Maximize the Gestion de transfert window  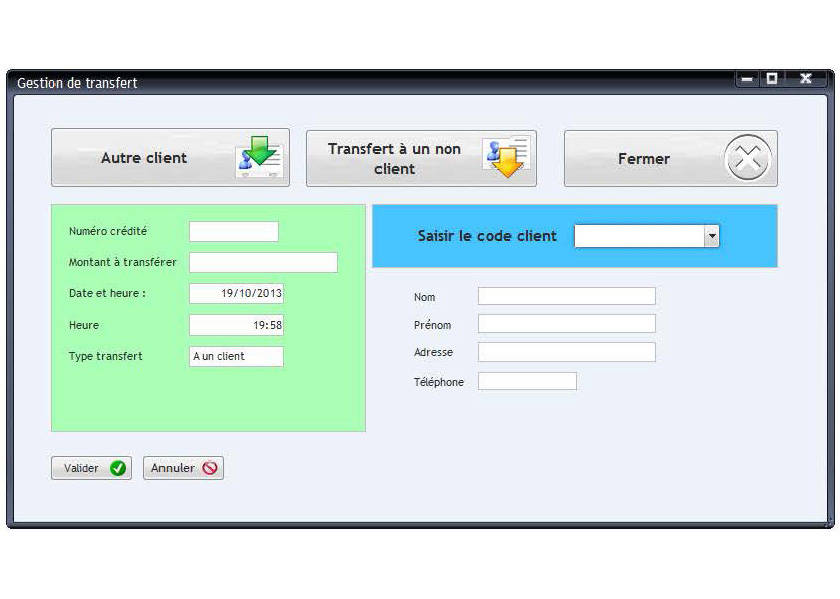(x=772, y=79)
